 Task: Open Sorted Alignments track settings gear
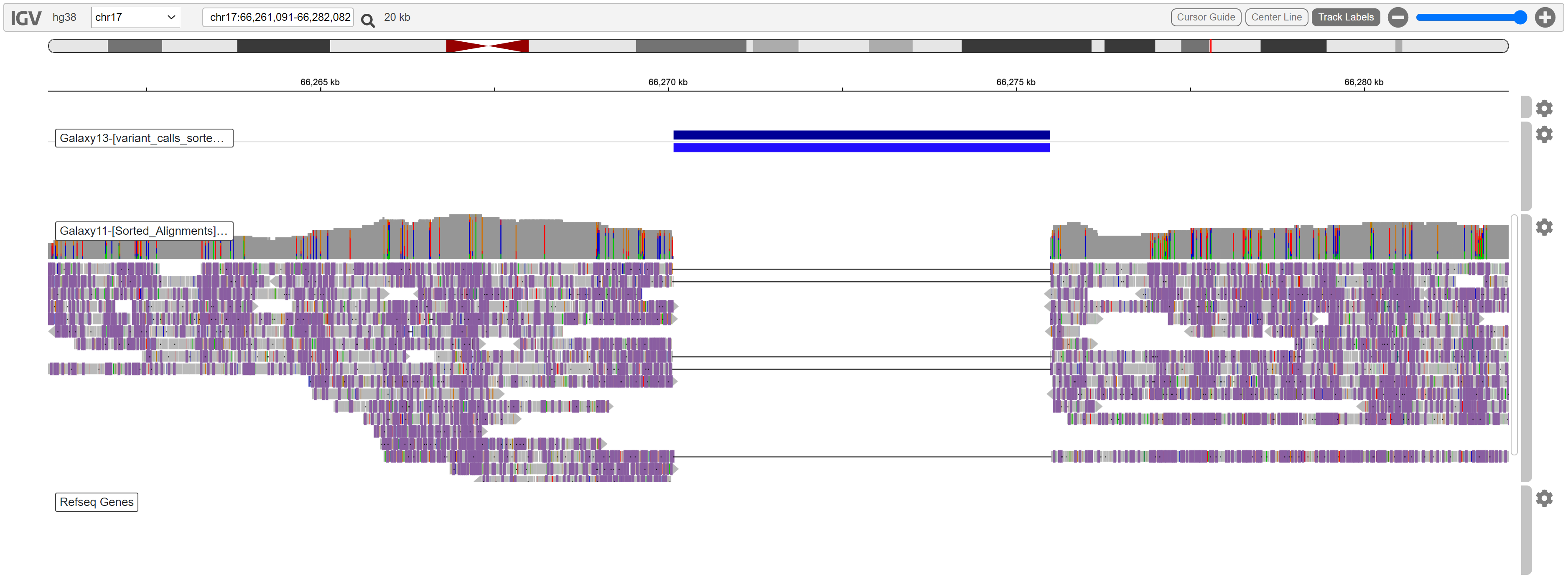tap(1544, 227)
